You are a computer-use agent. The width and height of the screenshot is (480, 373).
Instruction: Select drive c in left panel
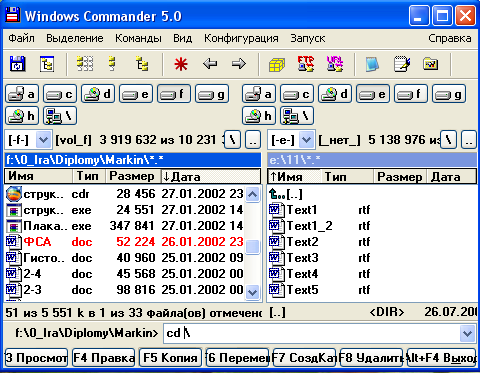[60, 94]
